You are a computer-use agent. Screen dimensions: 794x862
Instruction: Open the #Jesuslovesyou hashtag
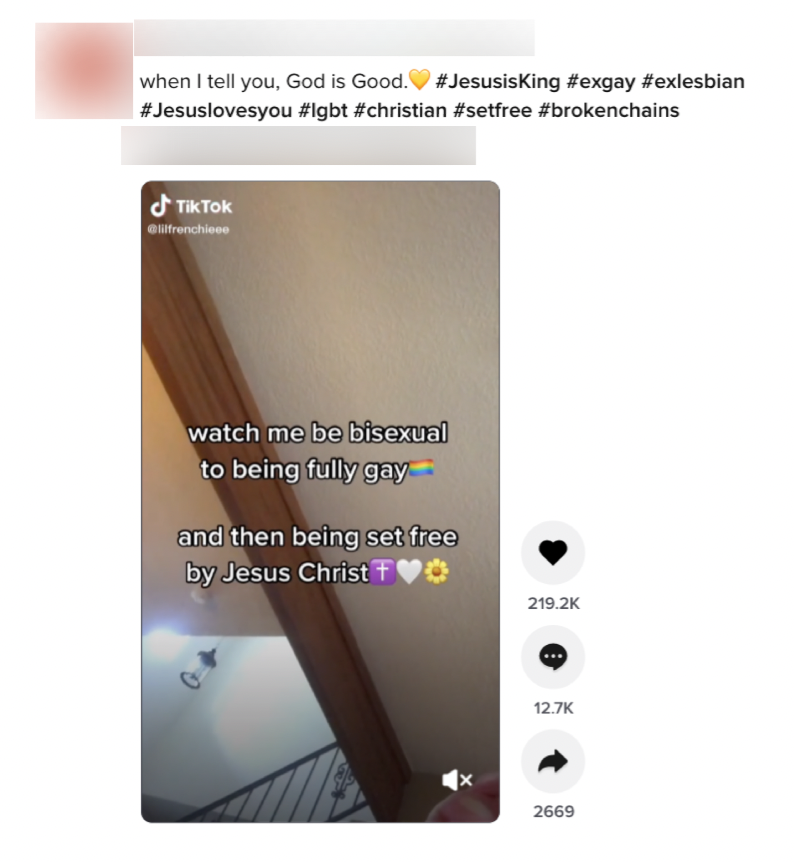(x=216, y=110)
